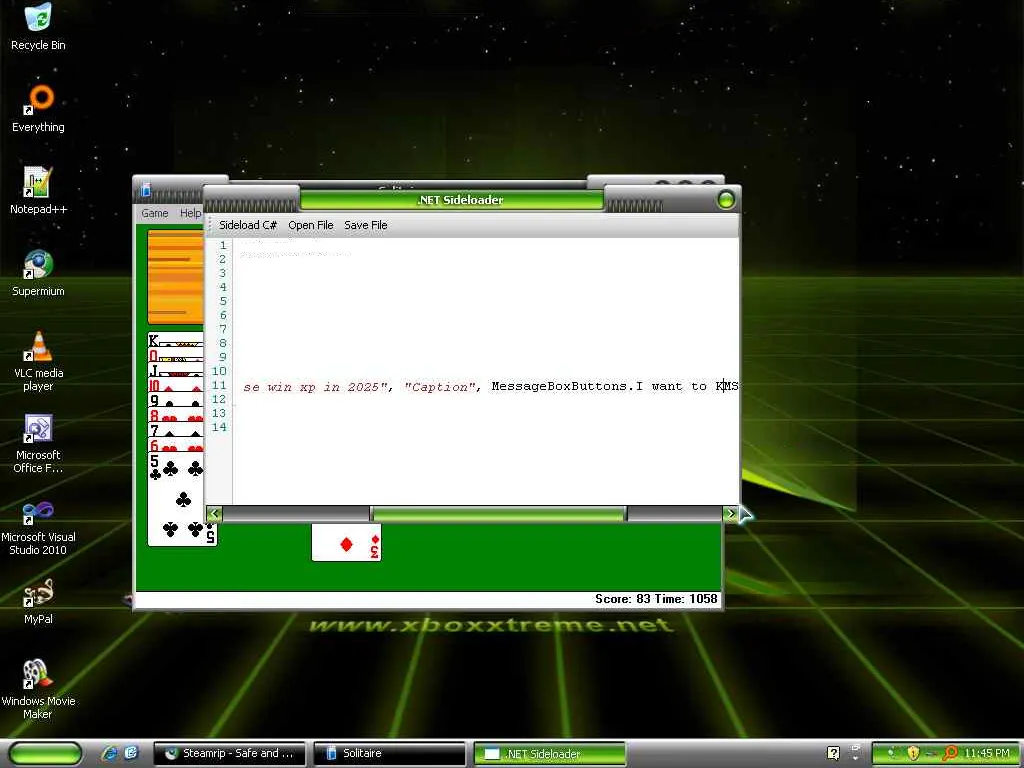
Task: Select the Everything search desktop icon
Action: coord(38,108)
